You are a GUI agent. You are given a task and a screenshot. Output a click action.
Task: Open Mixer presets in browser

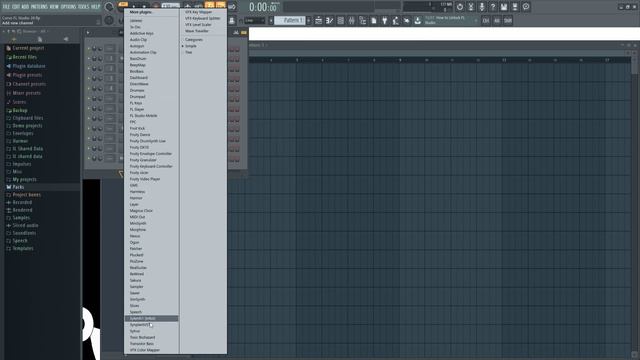(27, 93)
